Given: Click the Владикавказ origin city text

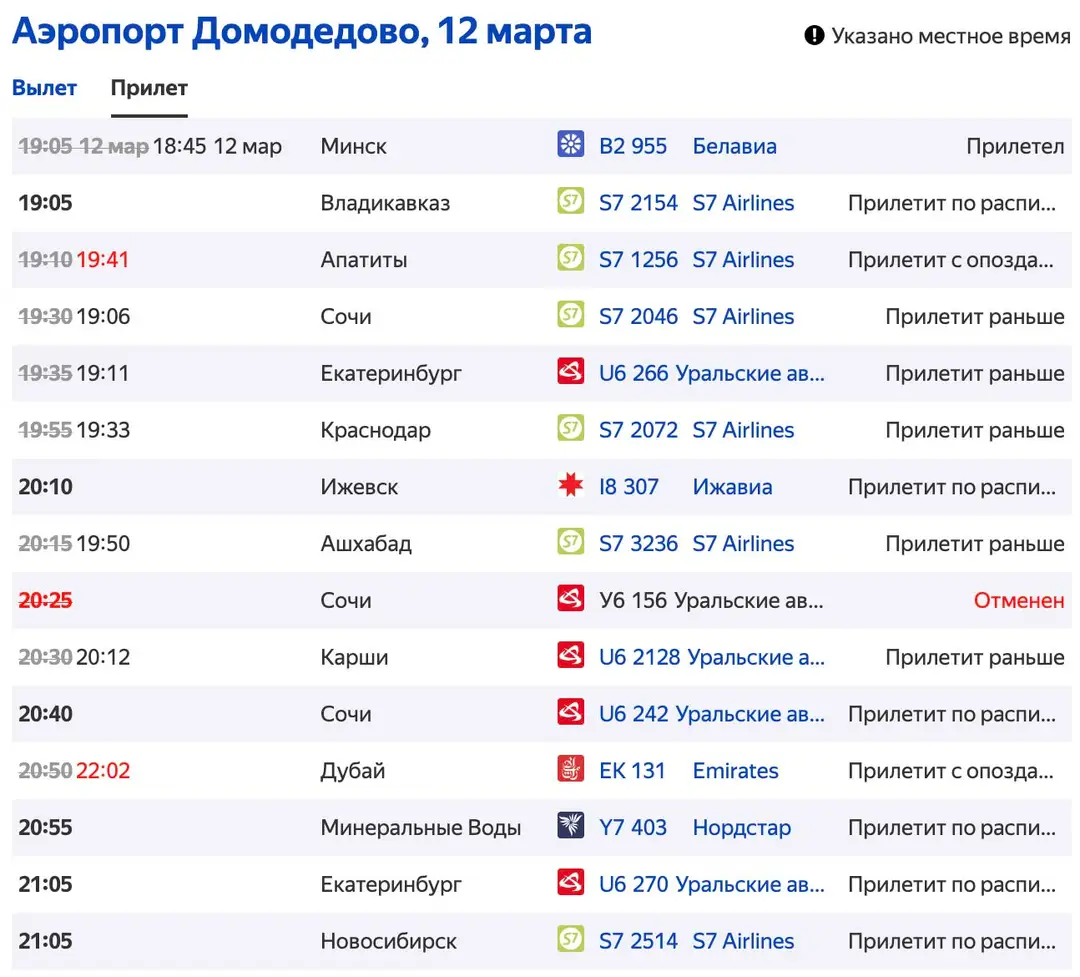Looking at the screenshot, I should pos(385,203).
